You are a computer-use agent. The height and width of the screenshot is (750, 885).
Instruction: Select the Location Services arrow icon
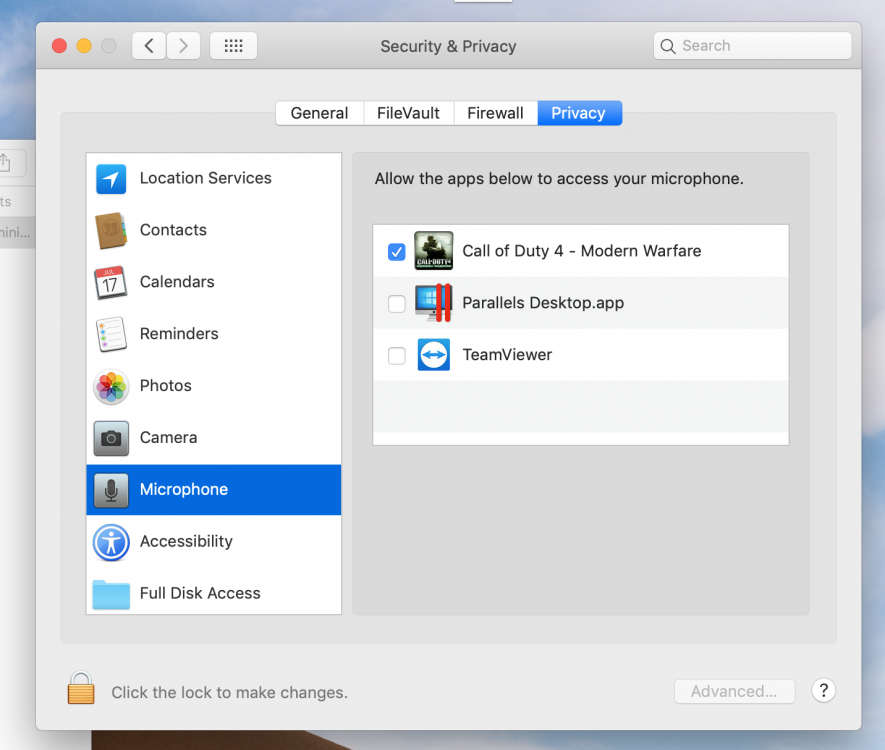(x=111, y=179)
